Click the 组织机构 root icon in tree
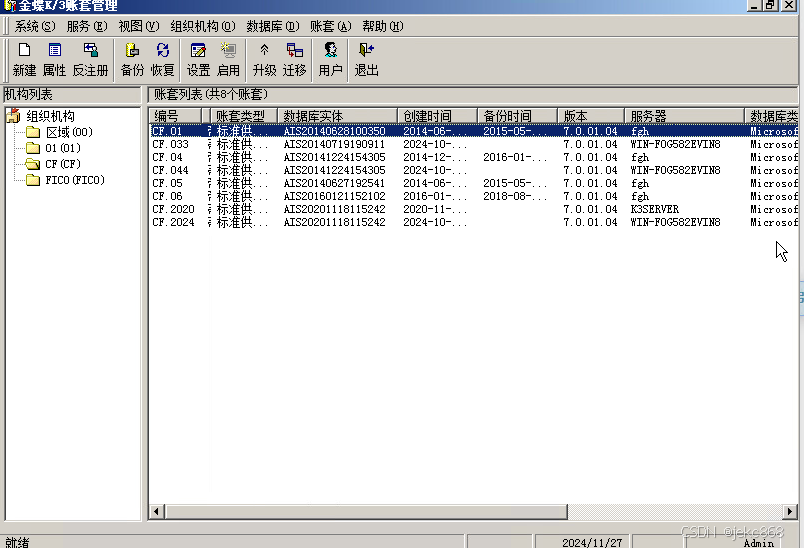Image resolution: width=804 pixels, height=548 pixels. pyautogui.click(x=13, y=116)
